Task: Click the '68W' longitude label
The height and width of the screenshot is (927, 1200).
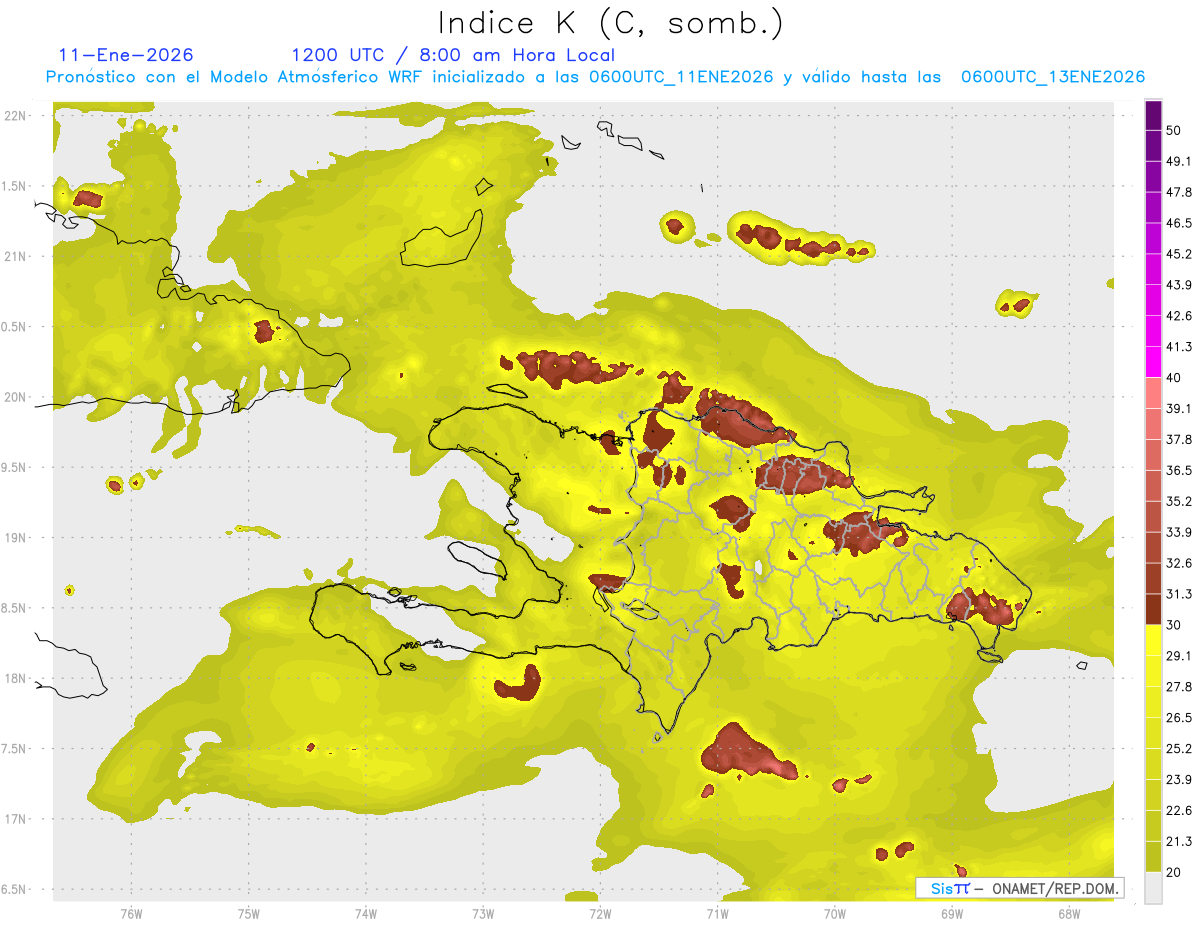Action: coord(1069,913)
